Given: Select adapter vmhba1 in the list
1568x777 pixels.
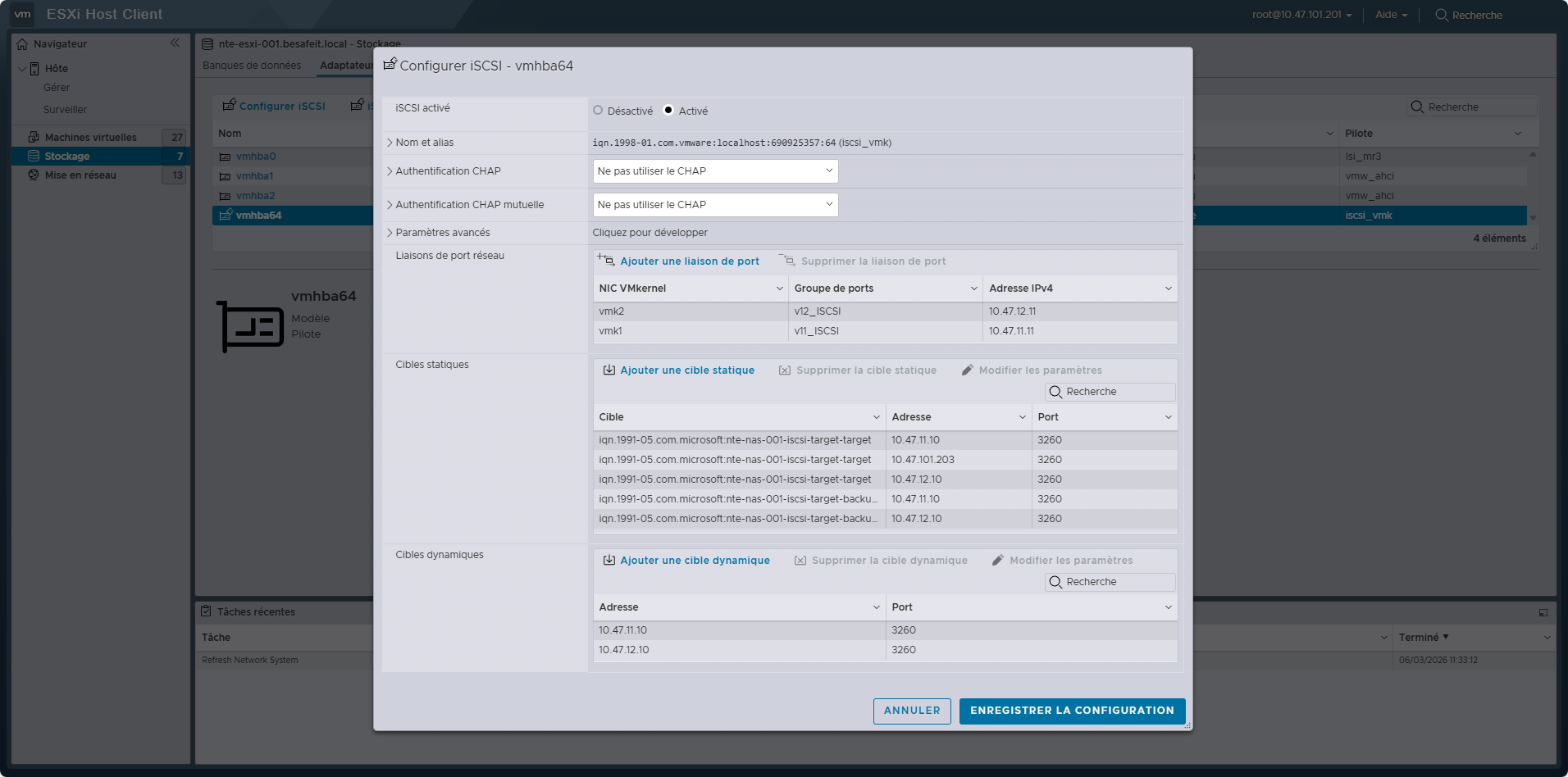Looking at the screenshot, I should pyautogui.click(x=254, y=176).
